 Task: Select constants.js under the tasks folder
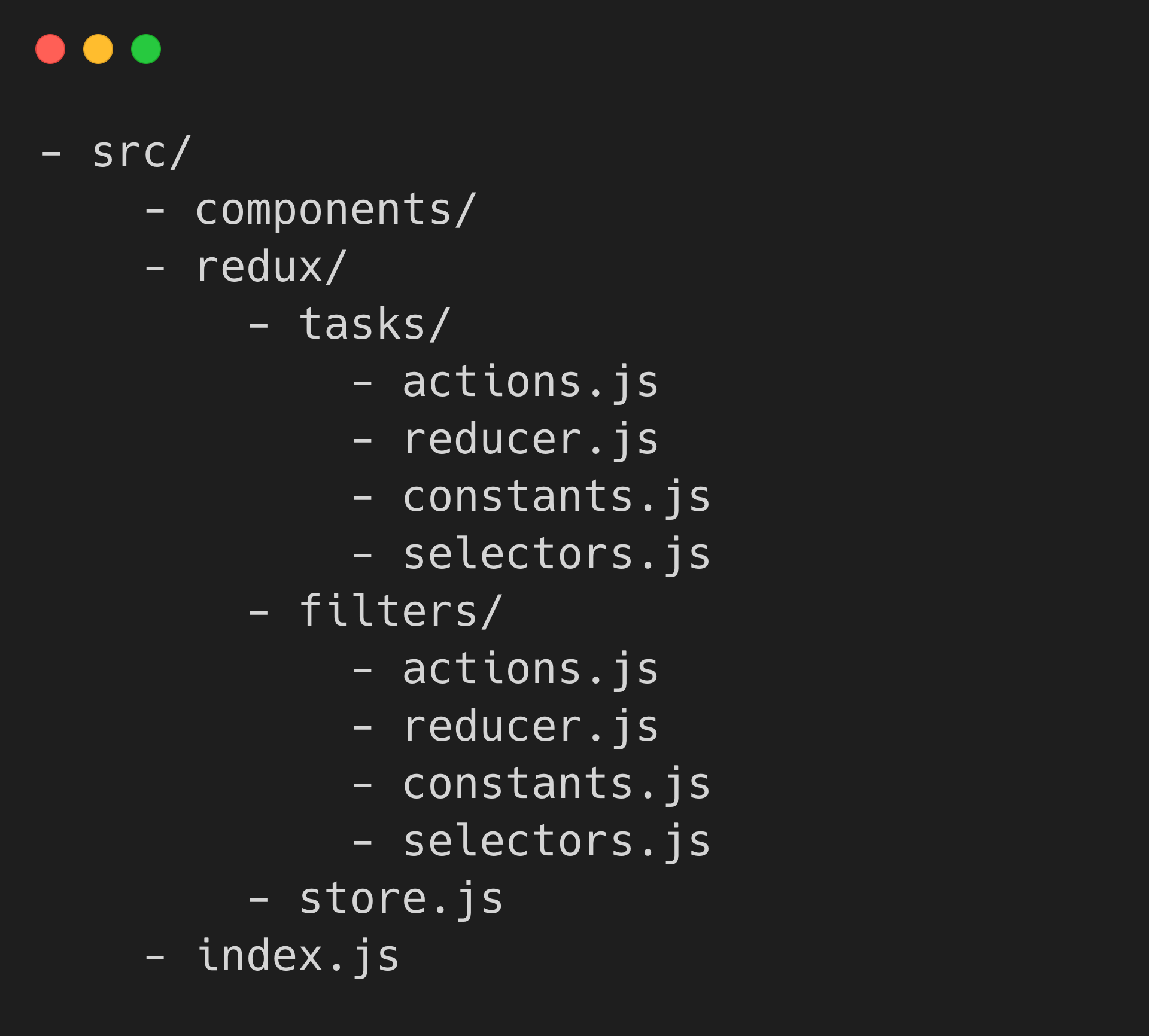coord(557,497)
